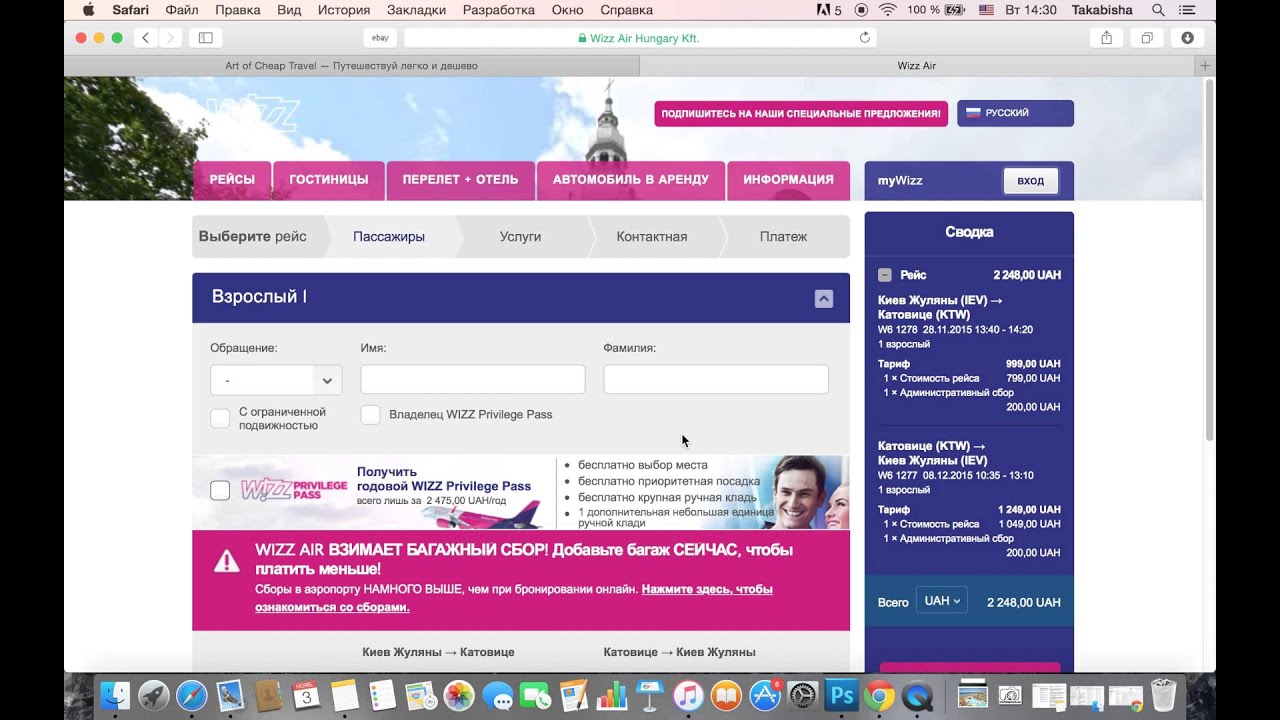Click the ebay favorites button

click(380, 38)
